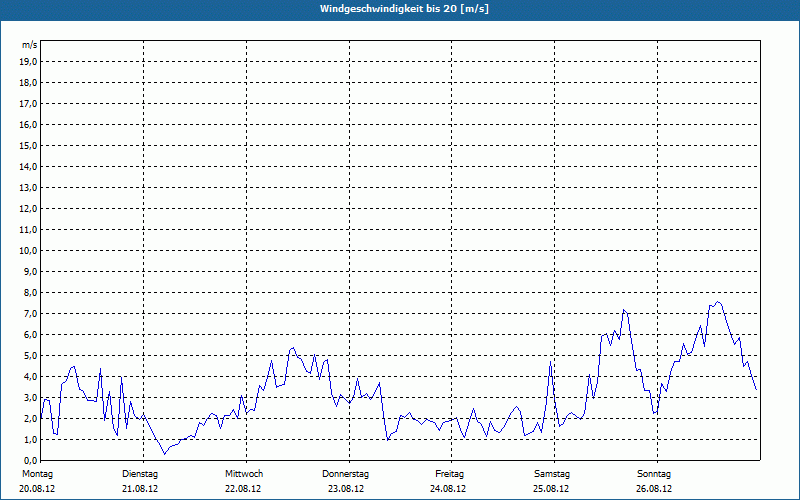Screen dimensions: 800x500
Task: Click the date 20.08.12
Action: coord(37,489)
